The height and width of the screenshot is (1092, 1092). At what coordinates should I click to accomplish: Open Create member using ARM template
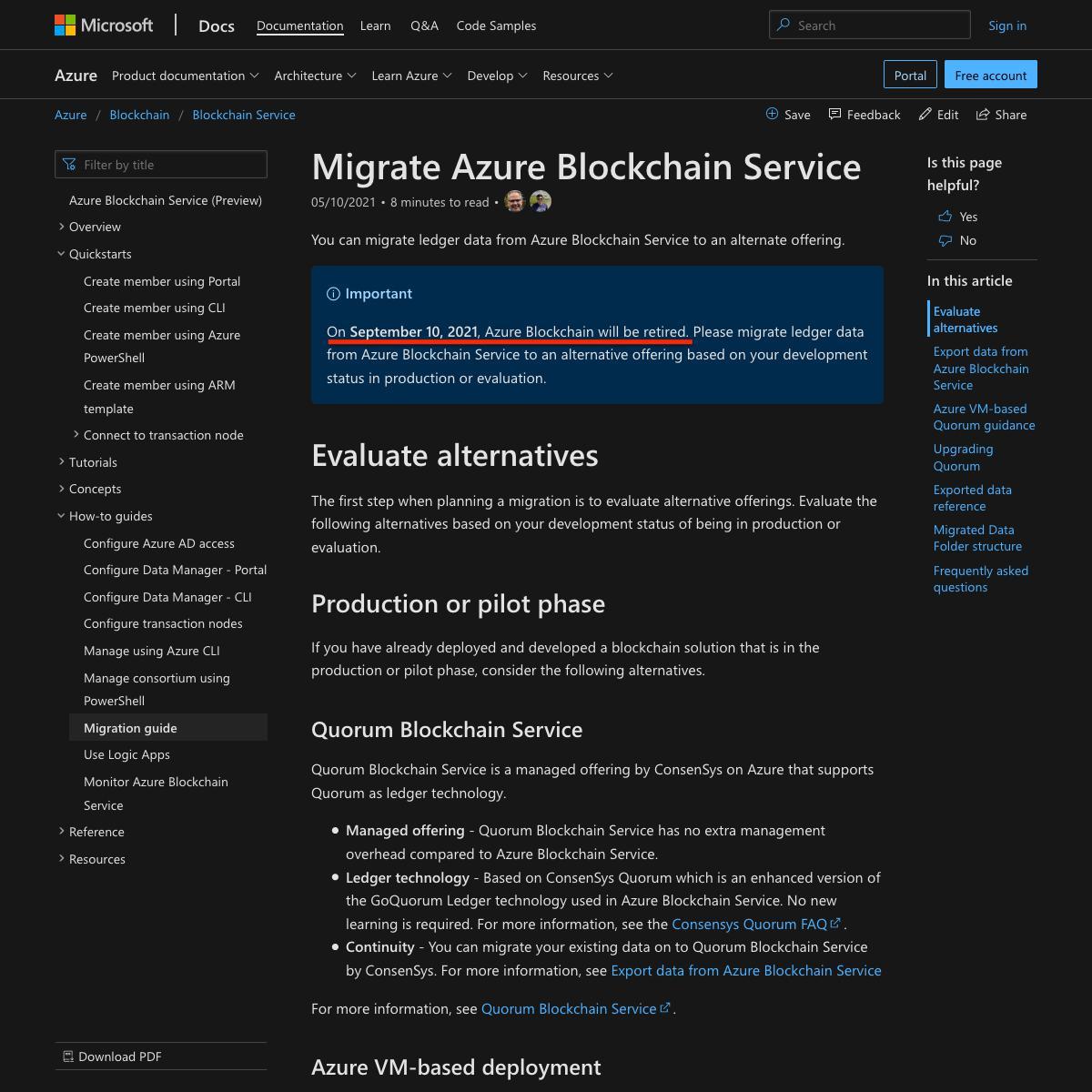[x=159, y=397]
